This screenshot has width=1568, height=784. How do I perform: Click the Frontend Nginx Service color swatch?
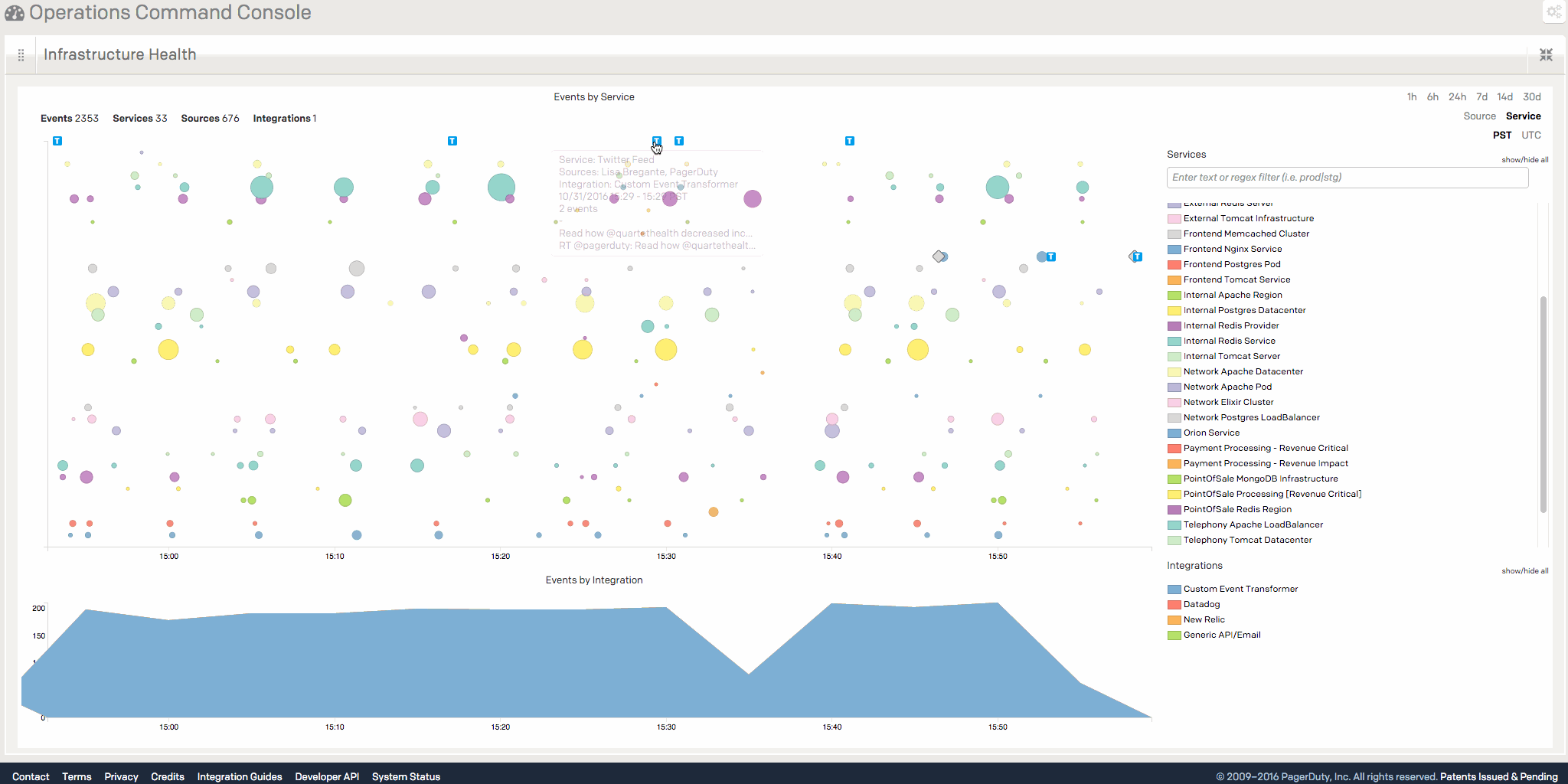(1174, 250)
